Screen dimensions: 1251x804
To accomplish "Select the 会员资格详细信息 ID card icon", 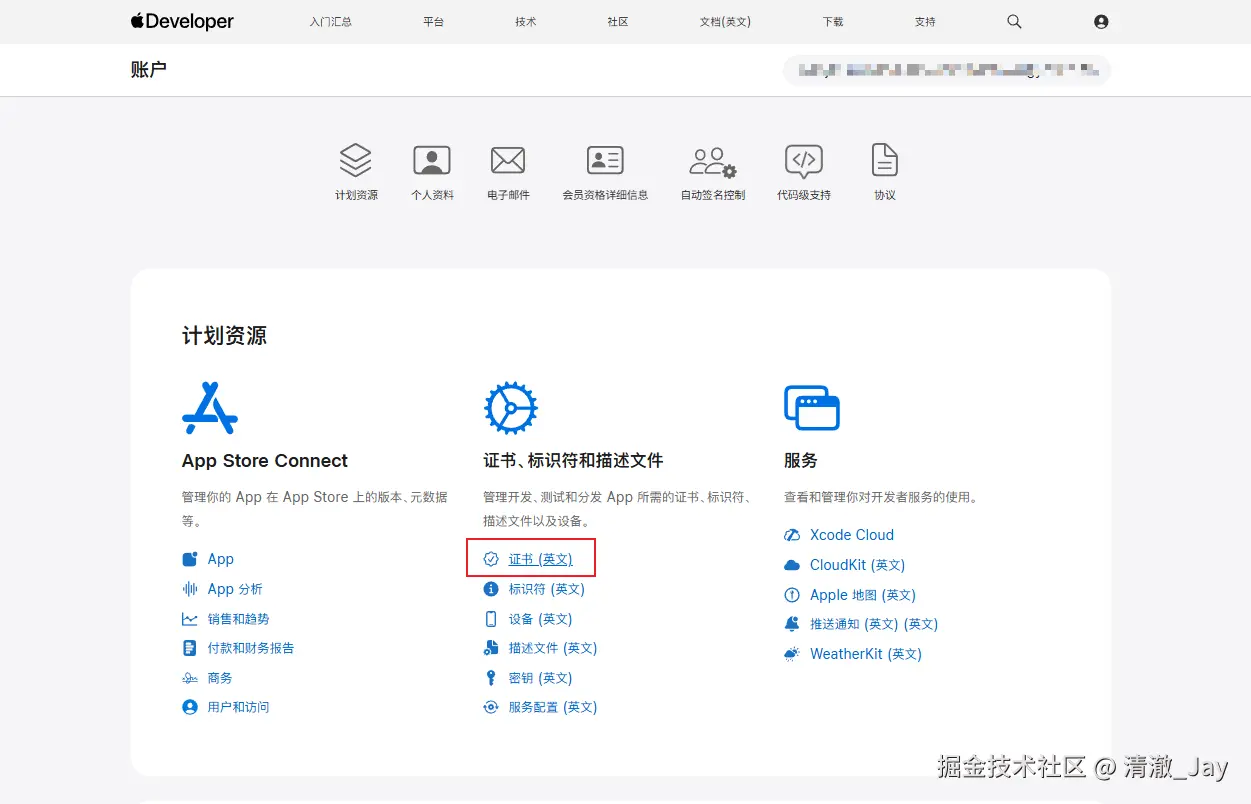I will coord(605,160).
